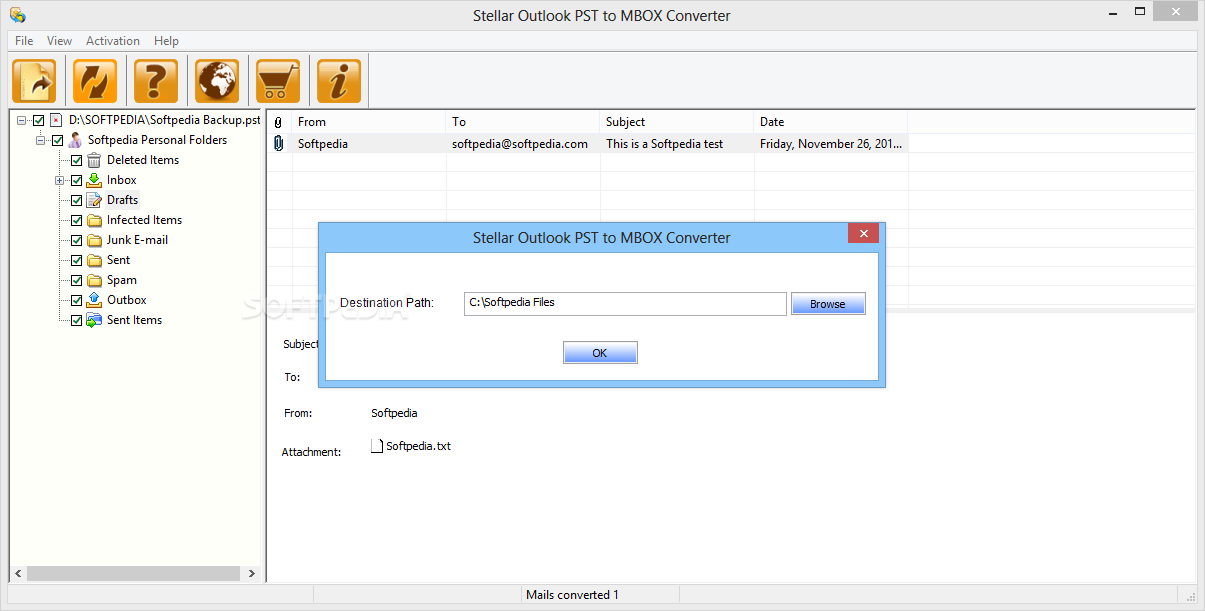This screenshot has height=611, width=1205.
Task: Click the About info toolbar icon
Action: point(339,81)
